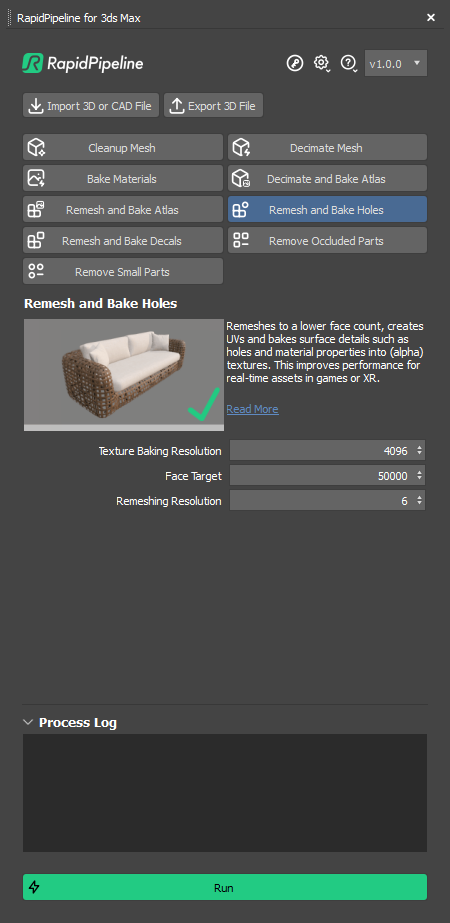Click inside the Process Log output area
The height and width of the screenshot is (923, 450).
225,792
